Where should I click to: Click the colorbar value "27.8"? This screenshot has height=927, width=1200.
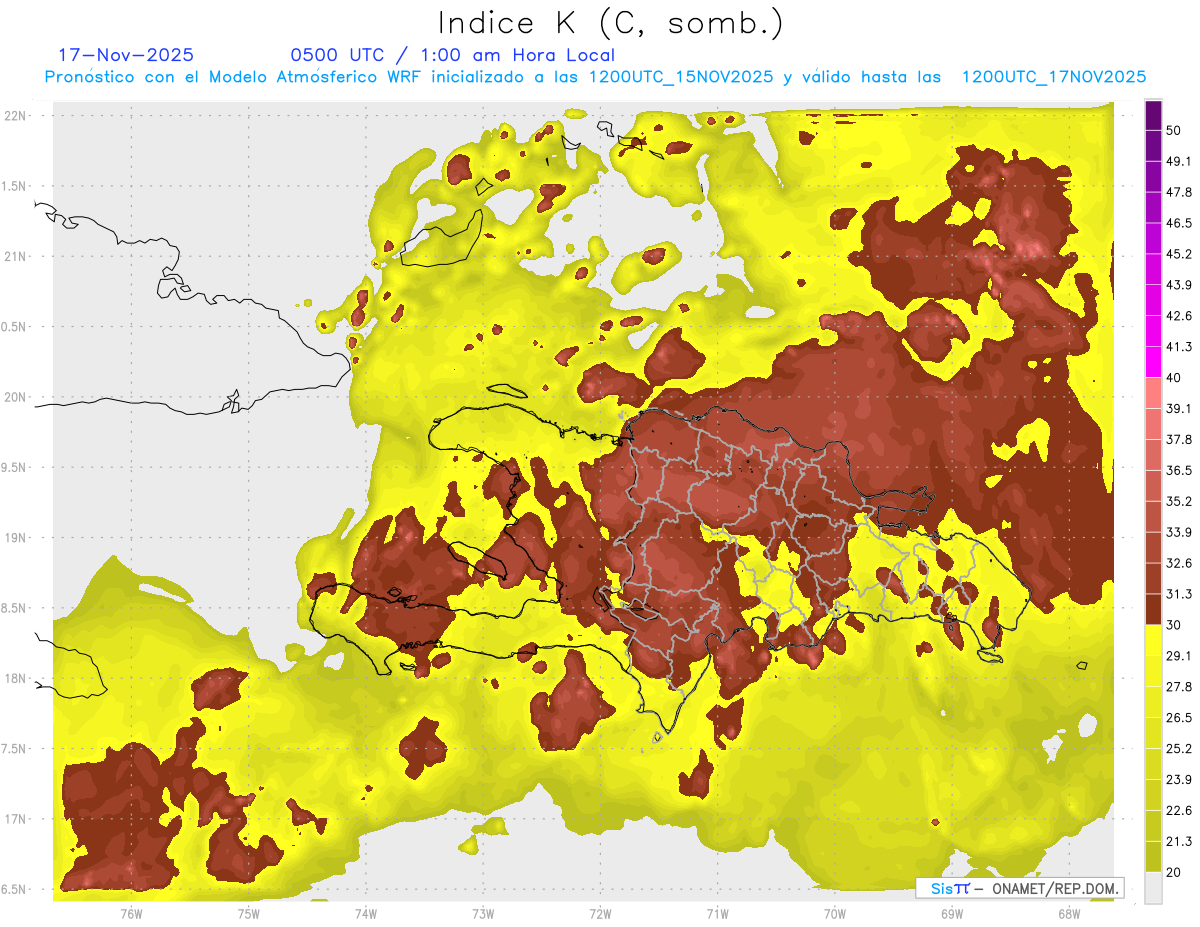1179,687
